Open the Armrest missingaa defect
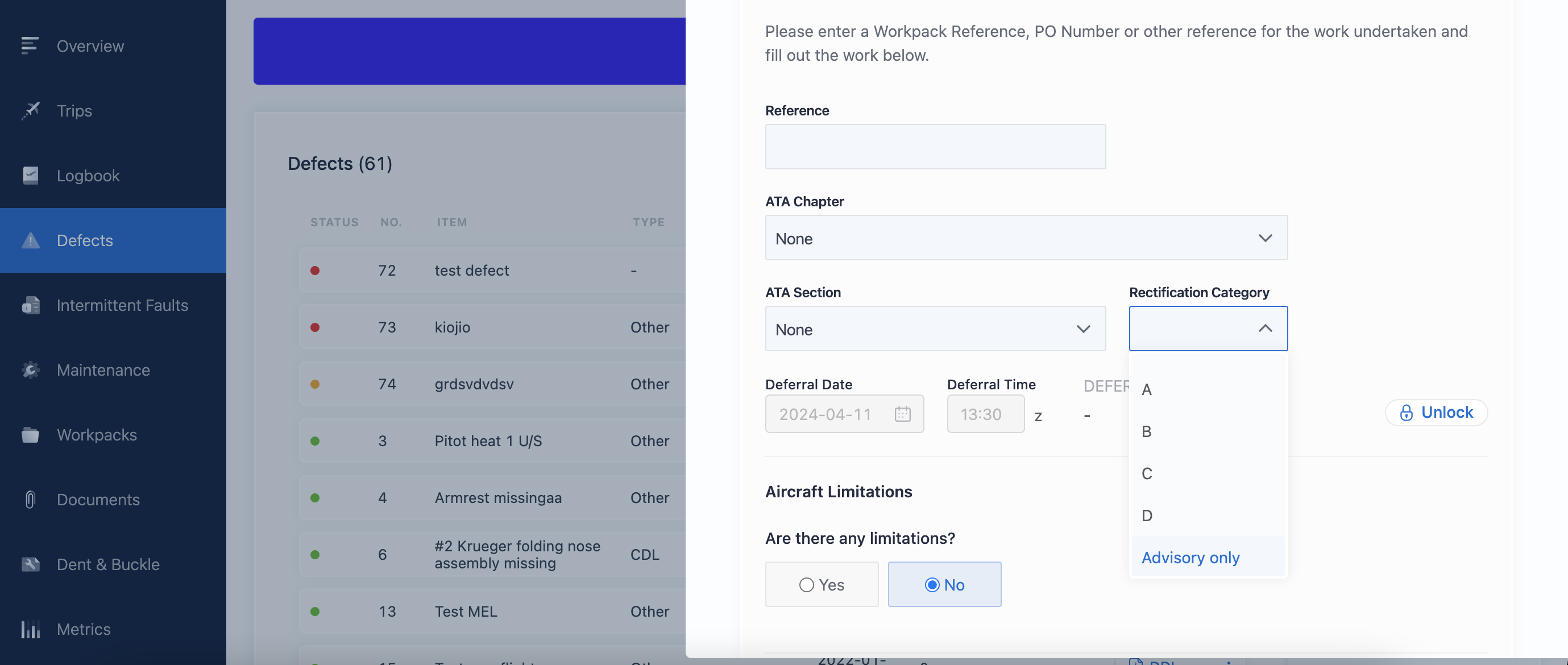The height and width of the screenshot is (665, 1568). 492,497
